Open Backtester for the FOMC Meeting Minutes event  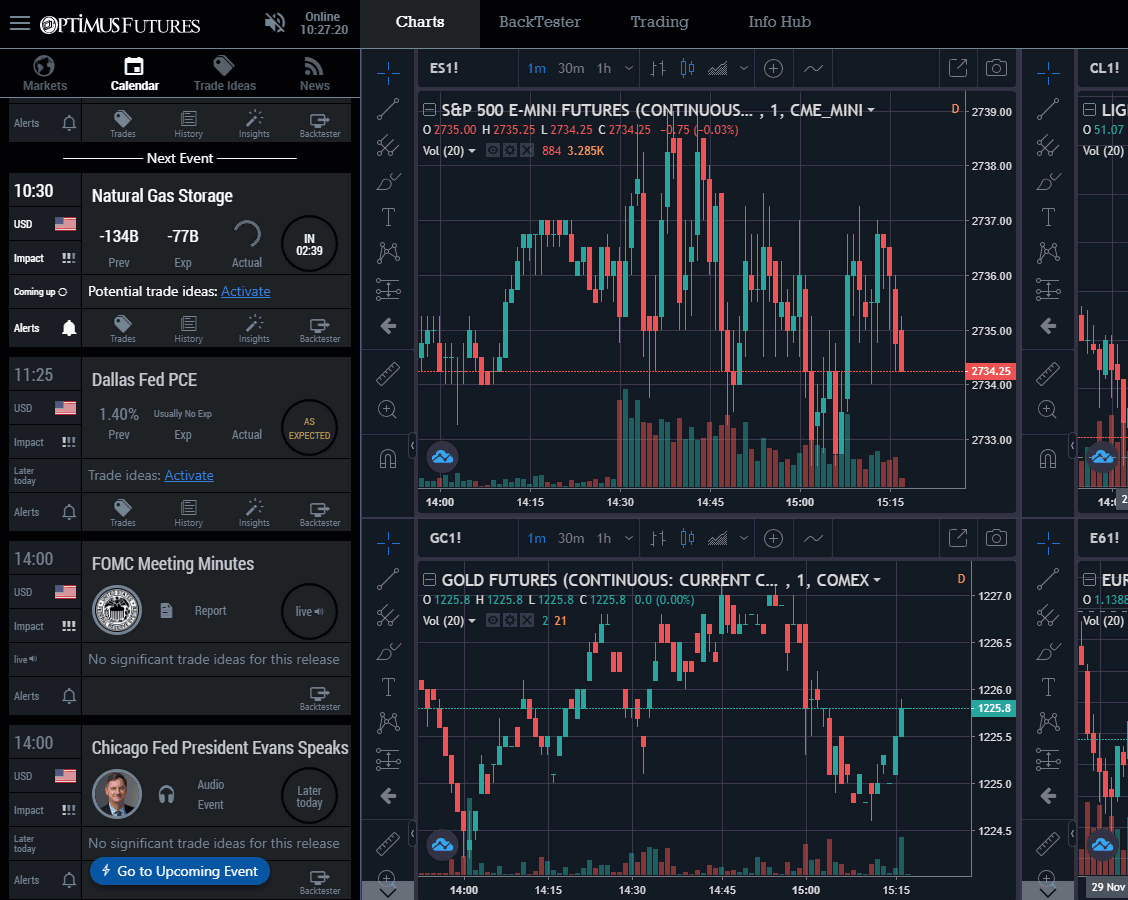point(320,698)
